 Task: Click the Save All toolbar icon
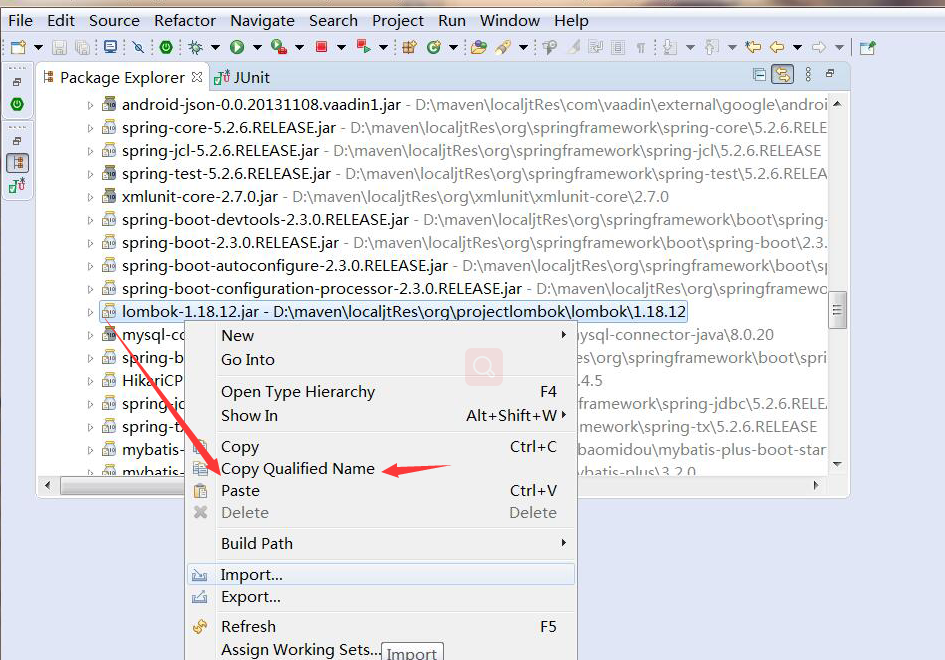coord(82,47)
